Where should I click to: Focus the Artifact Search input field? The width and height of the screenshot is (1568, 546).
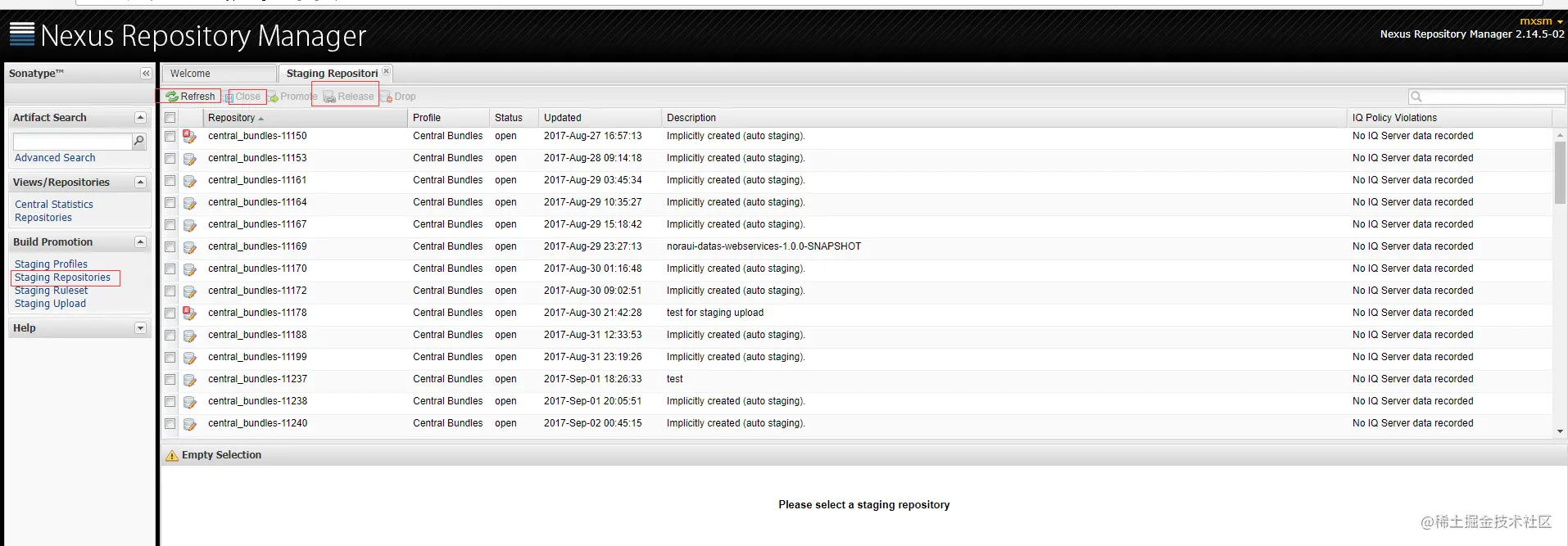72,142
